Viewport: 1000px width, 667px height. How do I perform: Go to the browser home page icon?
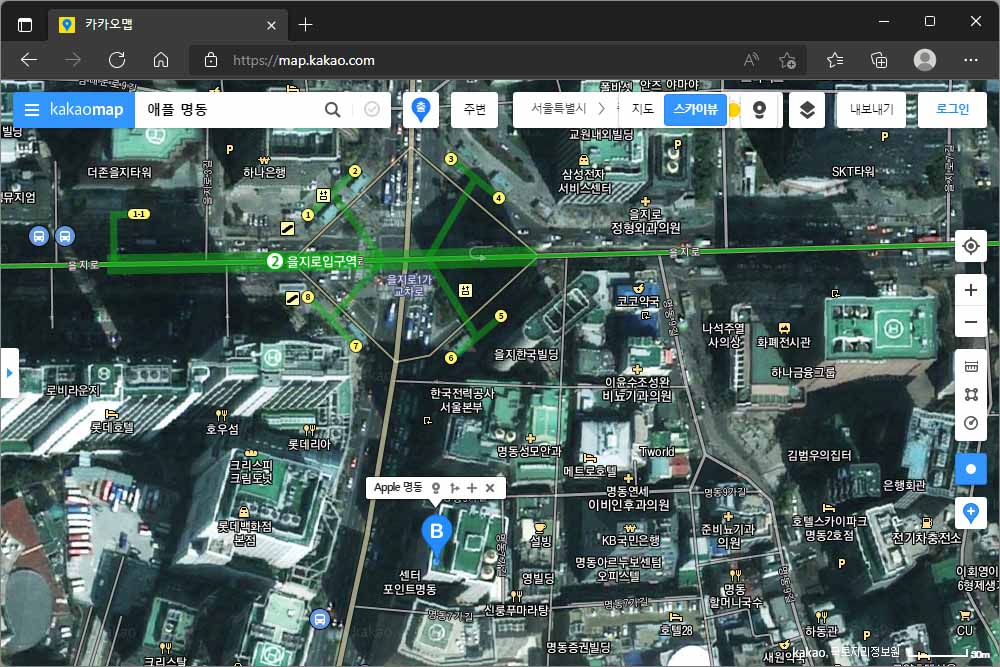161,60
